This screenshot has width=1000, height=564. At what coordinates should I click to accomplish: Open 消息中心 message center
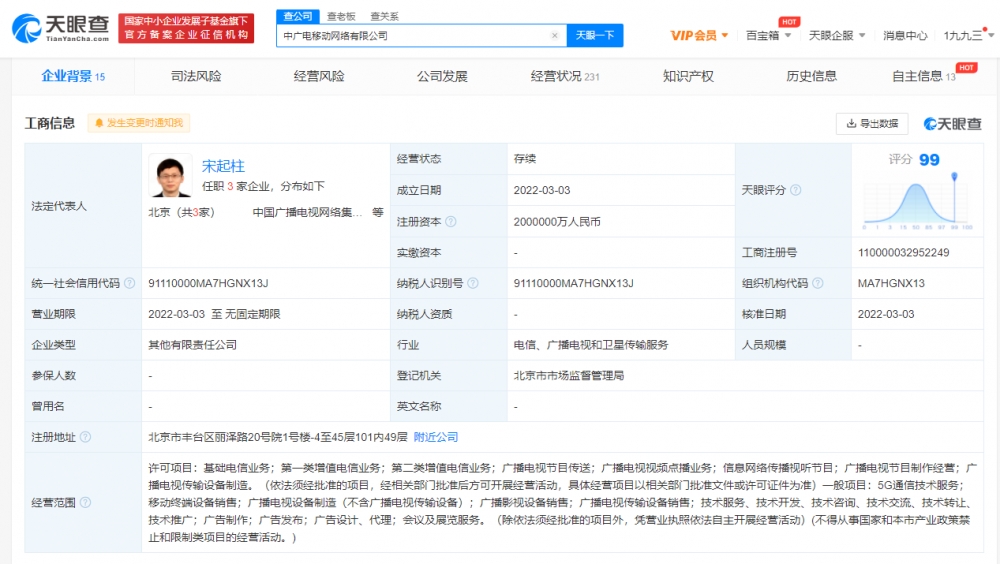coord(905,36)
